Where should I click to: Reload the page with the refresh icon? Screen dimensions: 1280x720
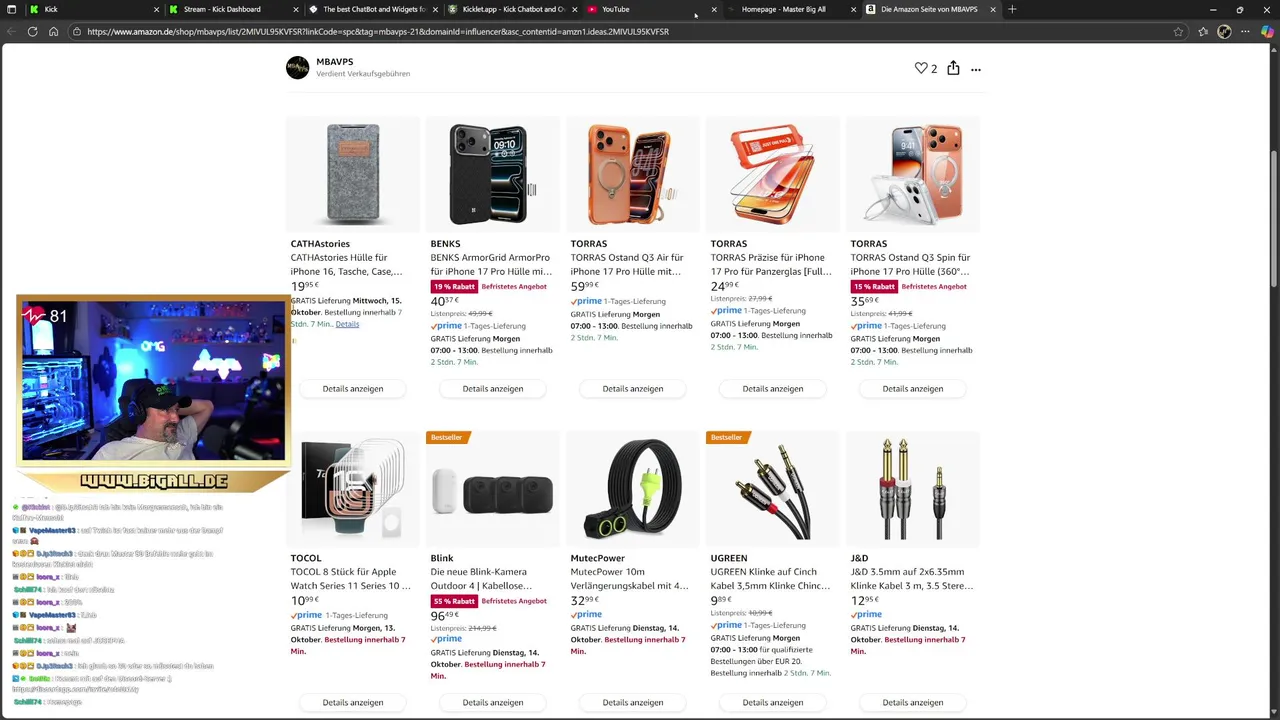(32, 32)
